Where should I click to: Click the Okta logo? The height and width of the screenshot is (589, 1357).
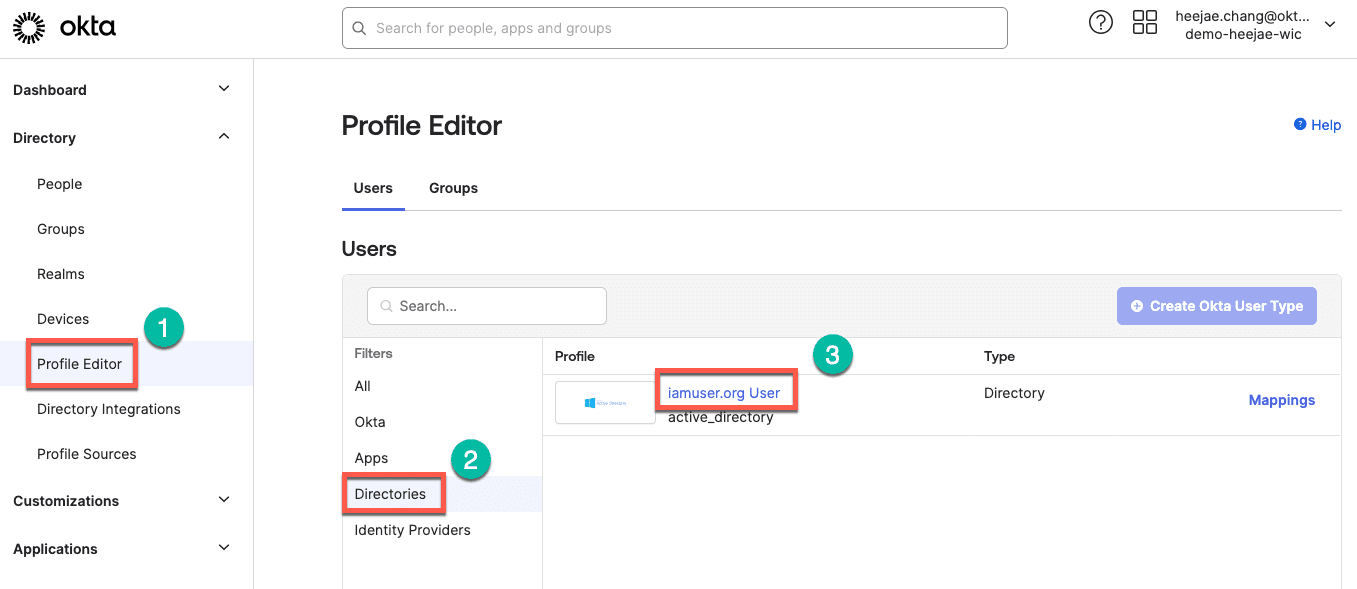[x=64, y=28]
